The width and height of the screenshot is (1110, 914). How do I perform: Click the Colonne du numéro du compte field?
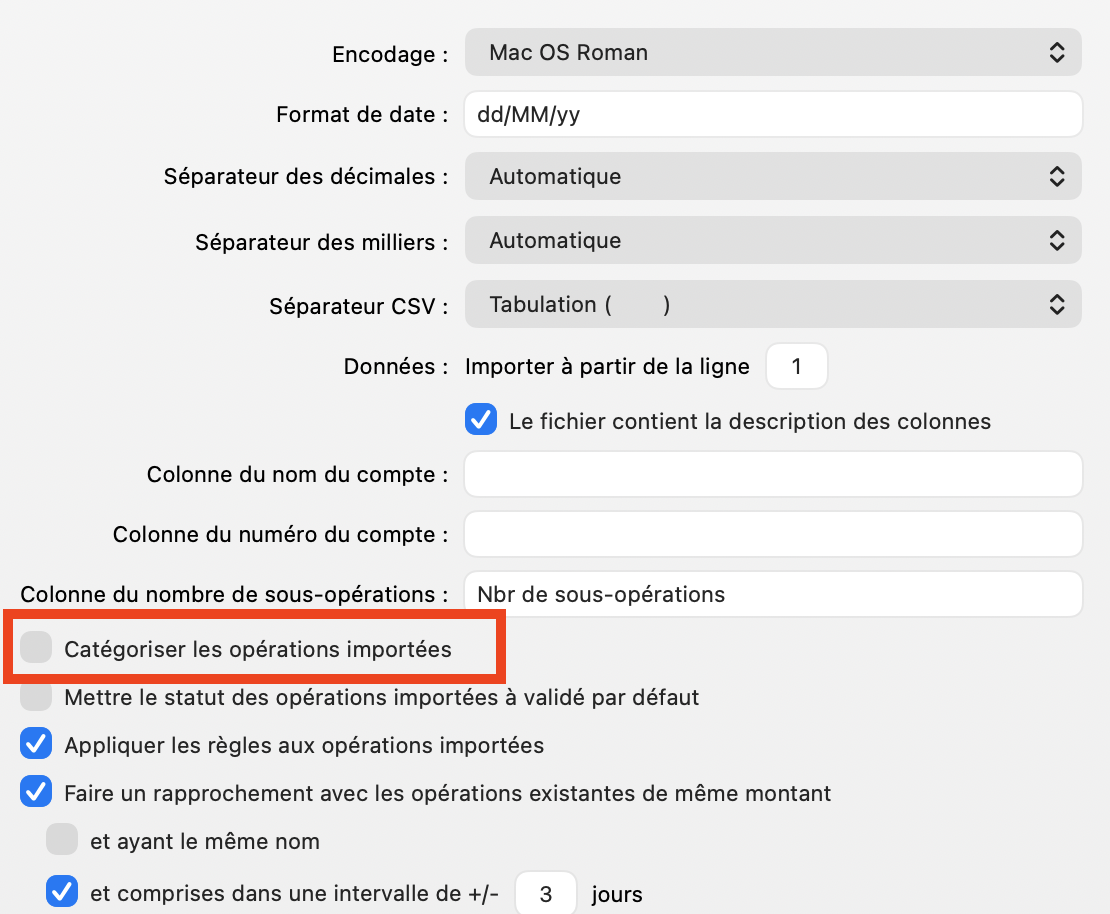pos(772,534)
